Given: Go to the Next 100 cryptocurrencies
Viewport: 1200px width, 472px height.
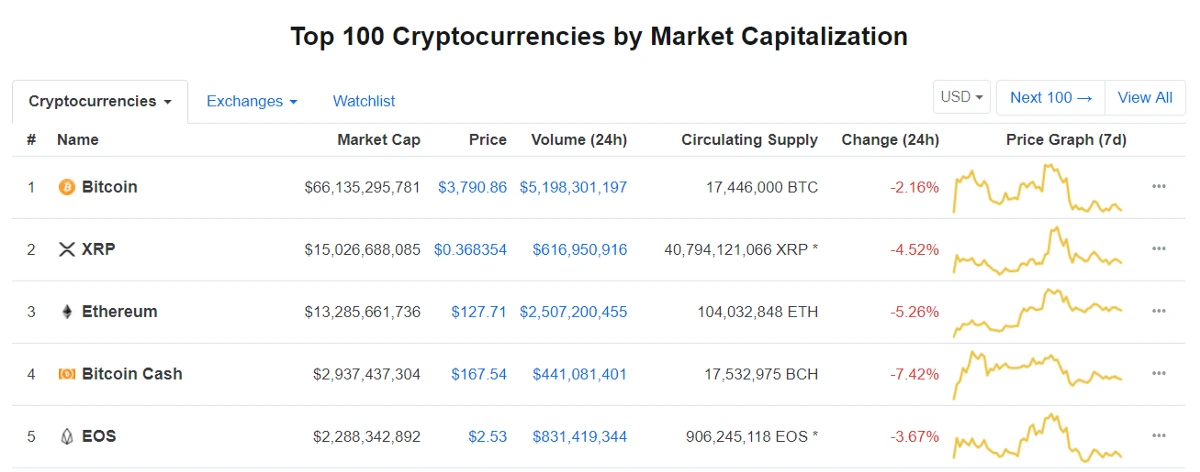Looking at the screenshot, I should click(x=1050, y=97).
